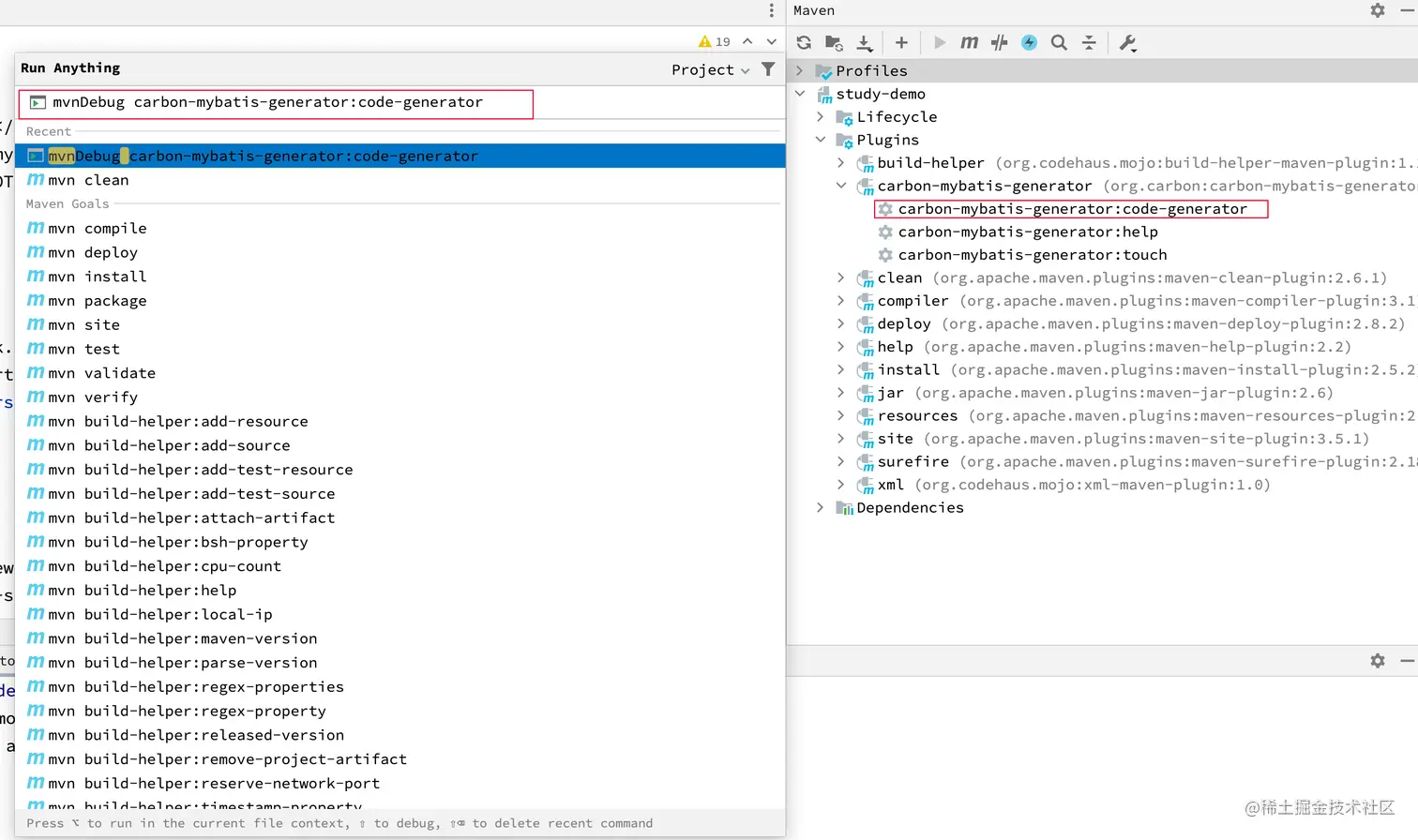Collapse the Plugins node

pos(821,140)
